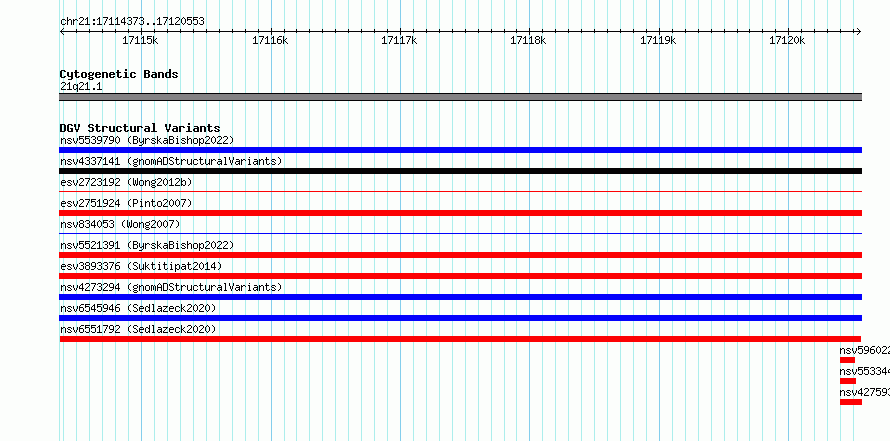Image resolution: width=890 pixels, height=441 pixels.
Task: Click the blue bar for nsv4273294
Action: tap(460, 297)
